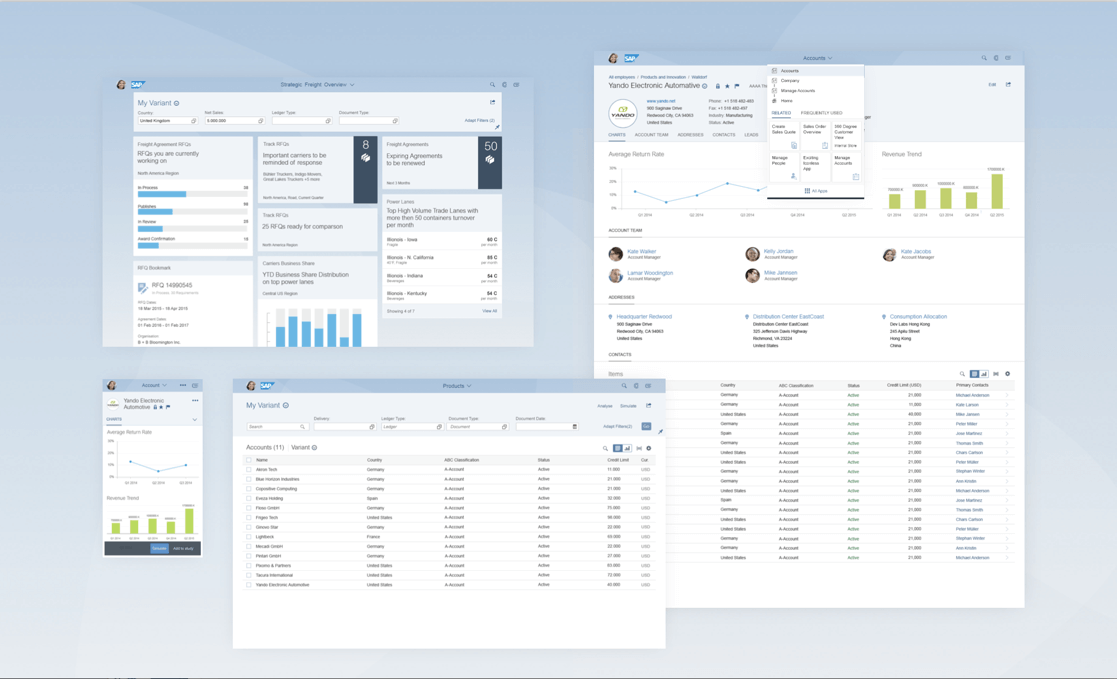Check the Akron Tech row checkbox
The height and width of the screenshot is (679, 1117).
tap(249, 470)
